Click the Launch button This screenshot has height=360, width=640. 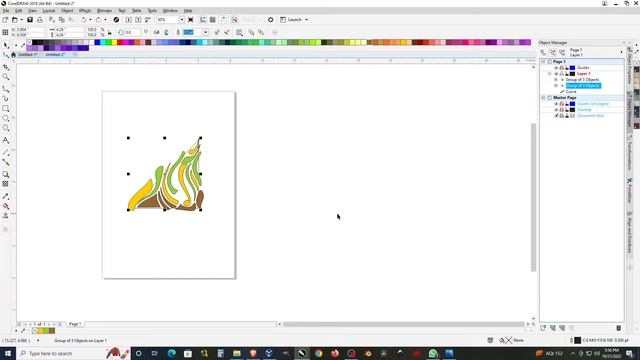click(x=291, y=20)
